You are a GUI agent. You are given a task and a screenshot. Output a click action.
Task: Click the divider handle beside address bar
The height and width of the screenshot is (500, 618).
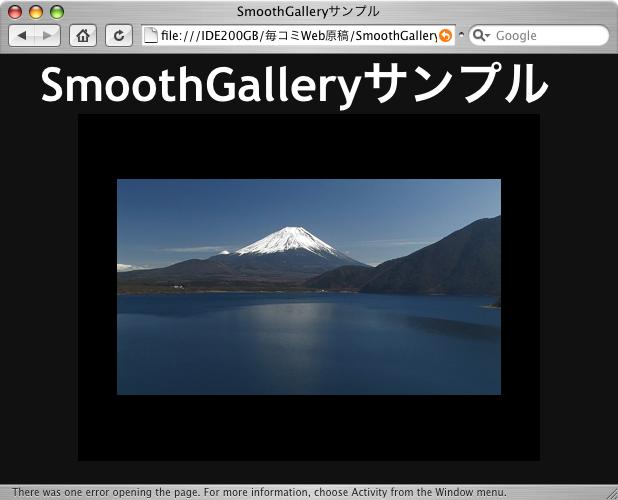(462, 35)
